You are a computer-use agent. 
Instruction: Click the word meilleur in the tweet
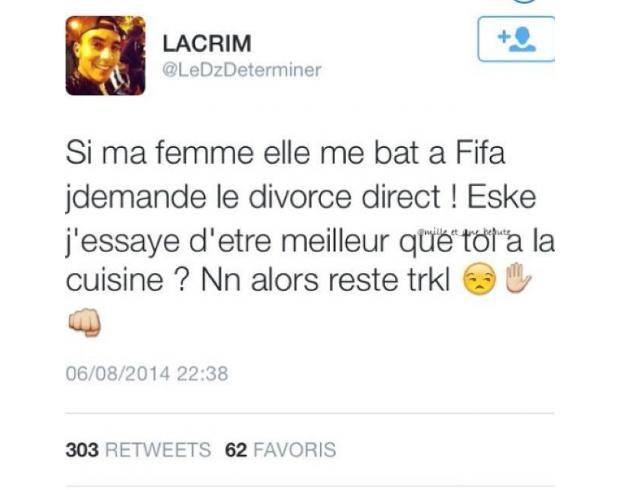335,242
